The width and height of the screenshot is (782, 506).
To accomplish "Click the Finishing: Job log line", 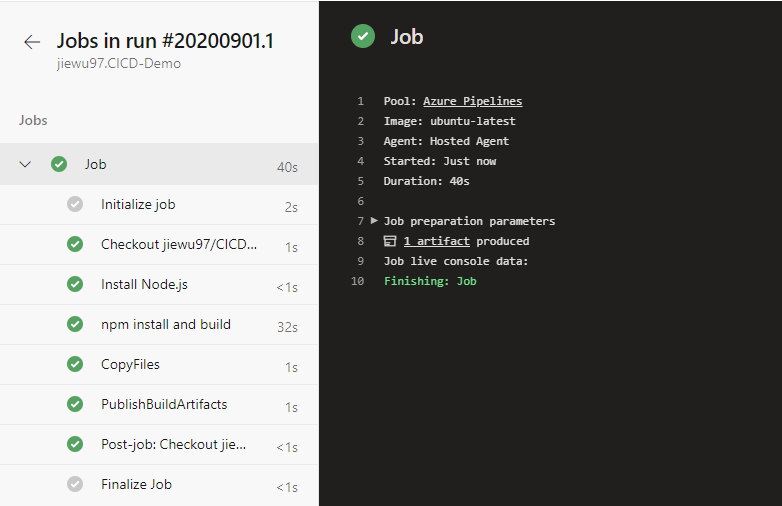I will [430, 281].
